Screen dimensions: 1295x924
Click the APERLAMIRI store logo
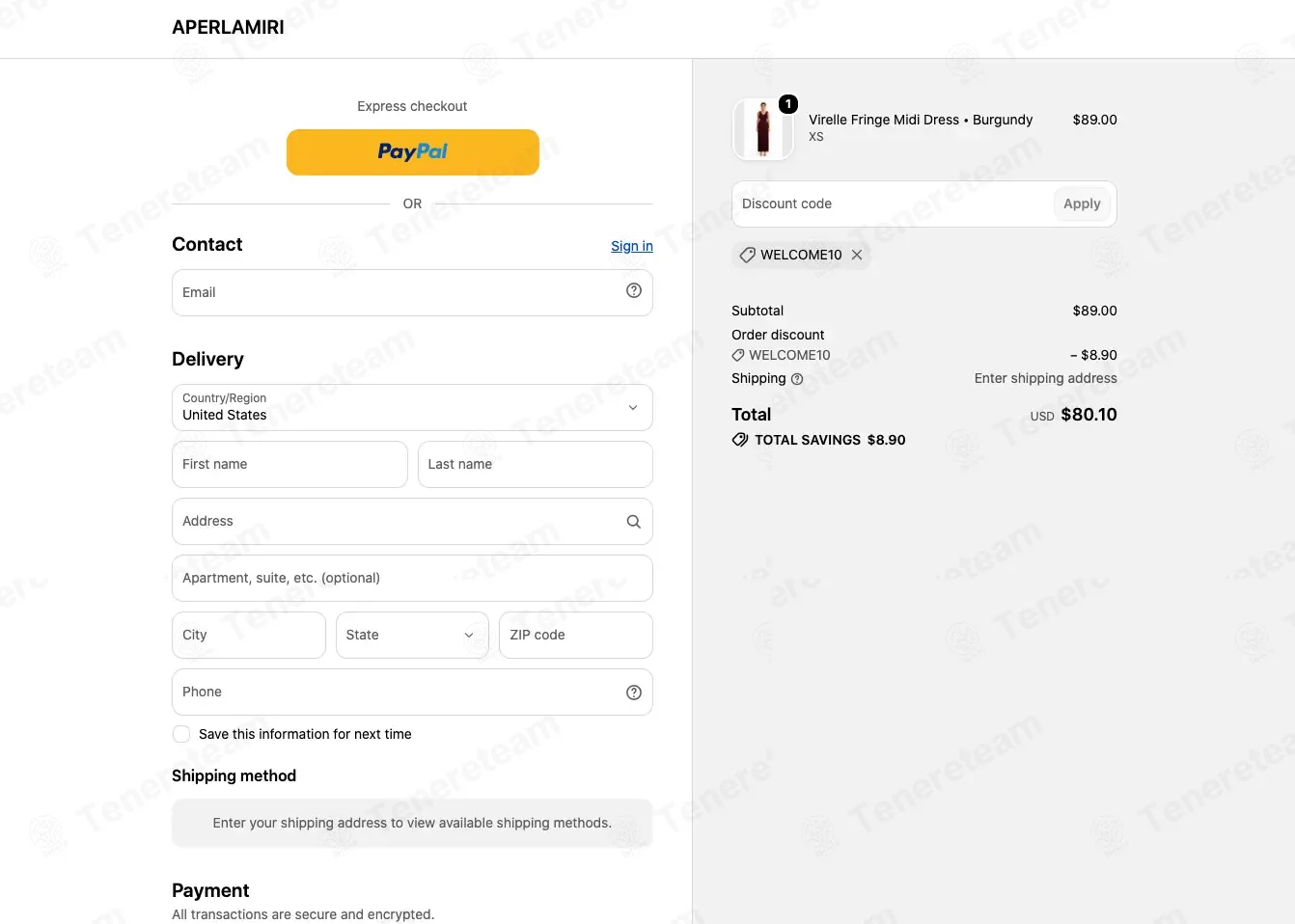click(228, 27)
